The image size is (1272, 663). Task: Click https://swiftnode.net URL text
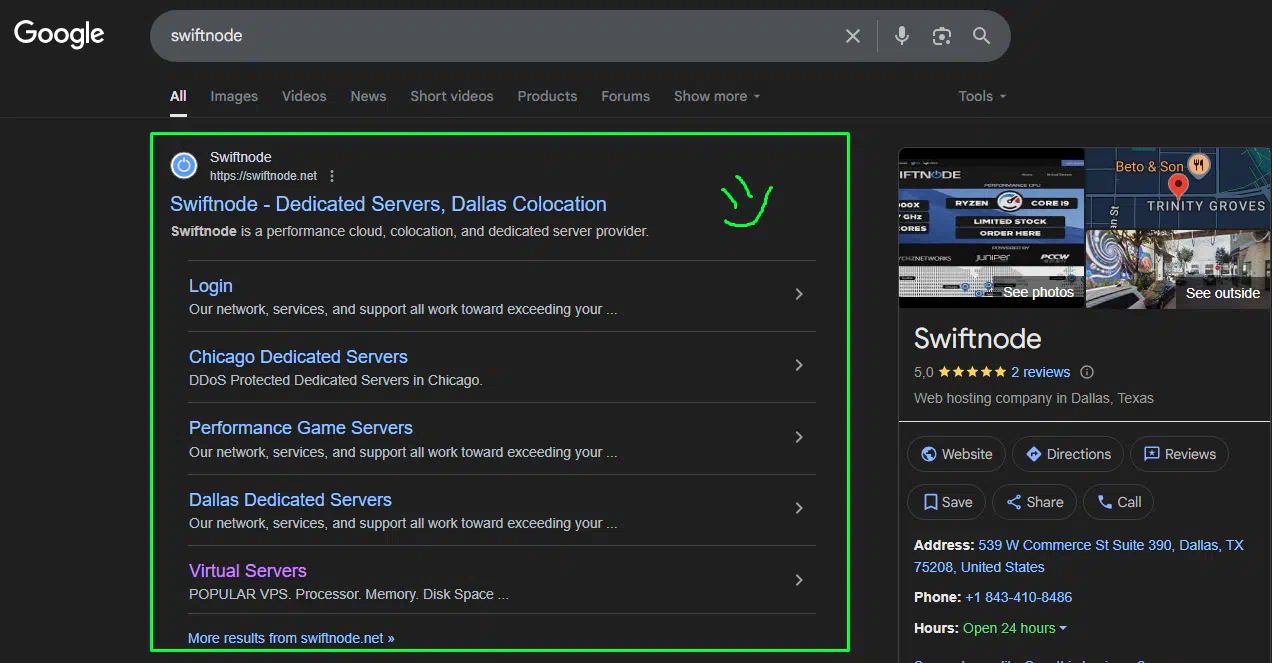[x=263, y=176]
